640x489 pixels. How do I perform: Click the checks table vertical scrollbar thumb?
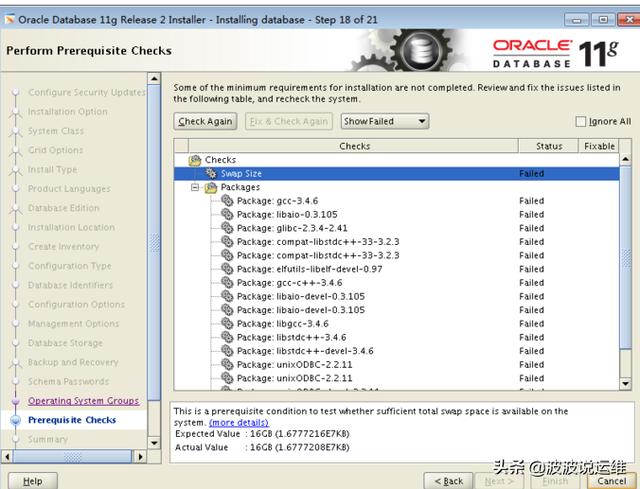(625, 257)
